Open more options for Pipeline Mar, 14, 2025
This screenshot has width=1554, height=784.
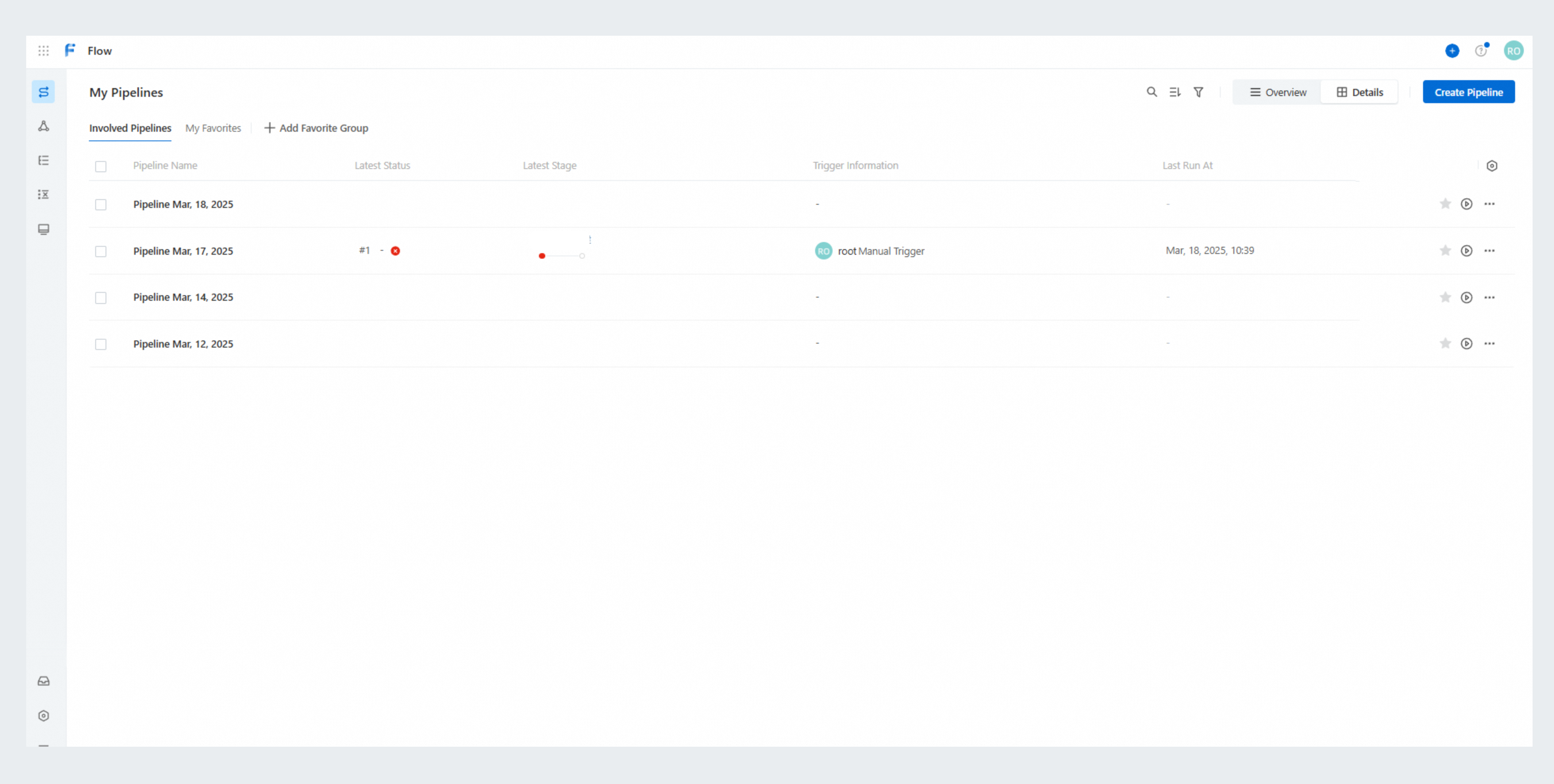[x=1489, y=297]
